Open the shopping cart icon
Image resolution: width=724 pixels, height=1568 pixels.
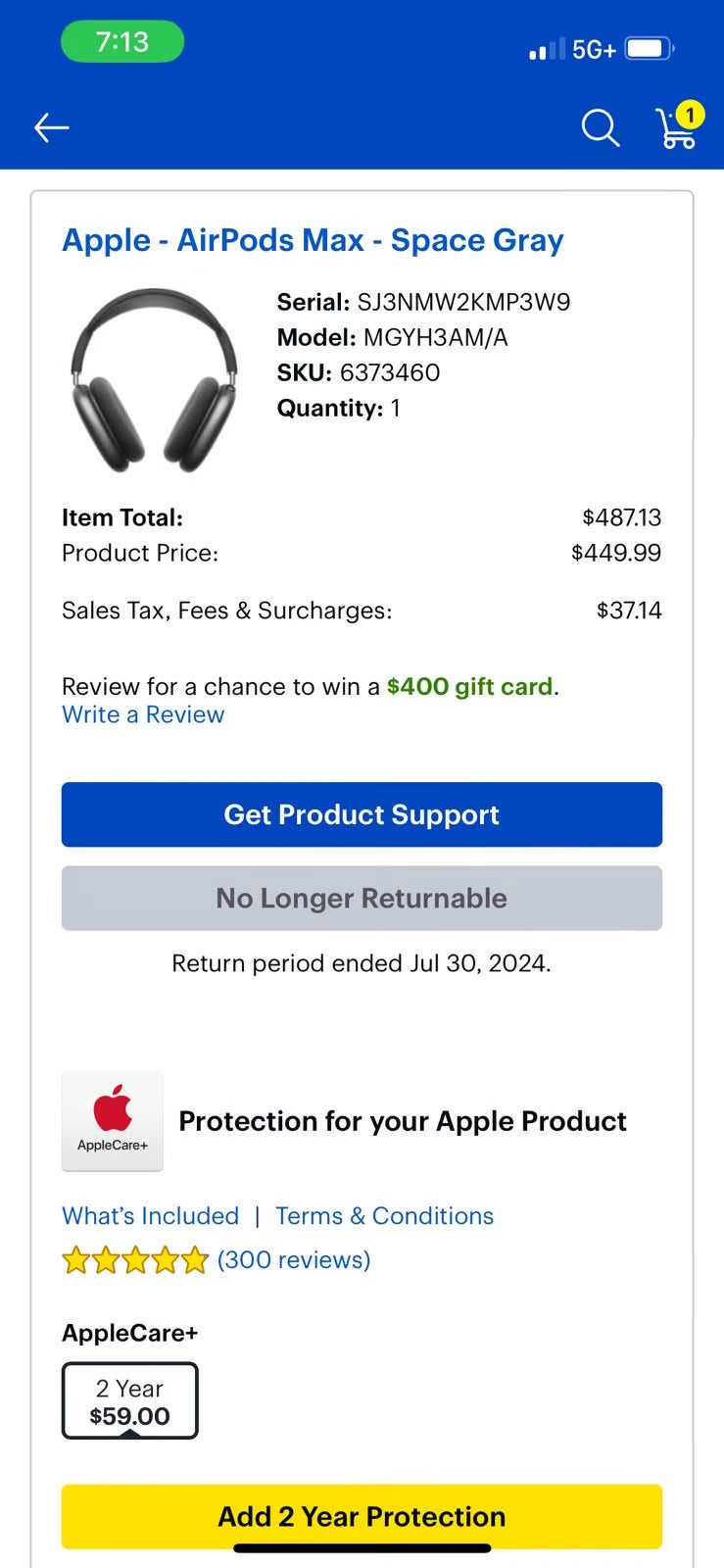point(674,131)
